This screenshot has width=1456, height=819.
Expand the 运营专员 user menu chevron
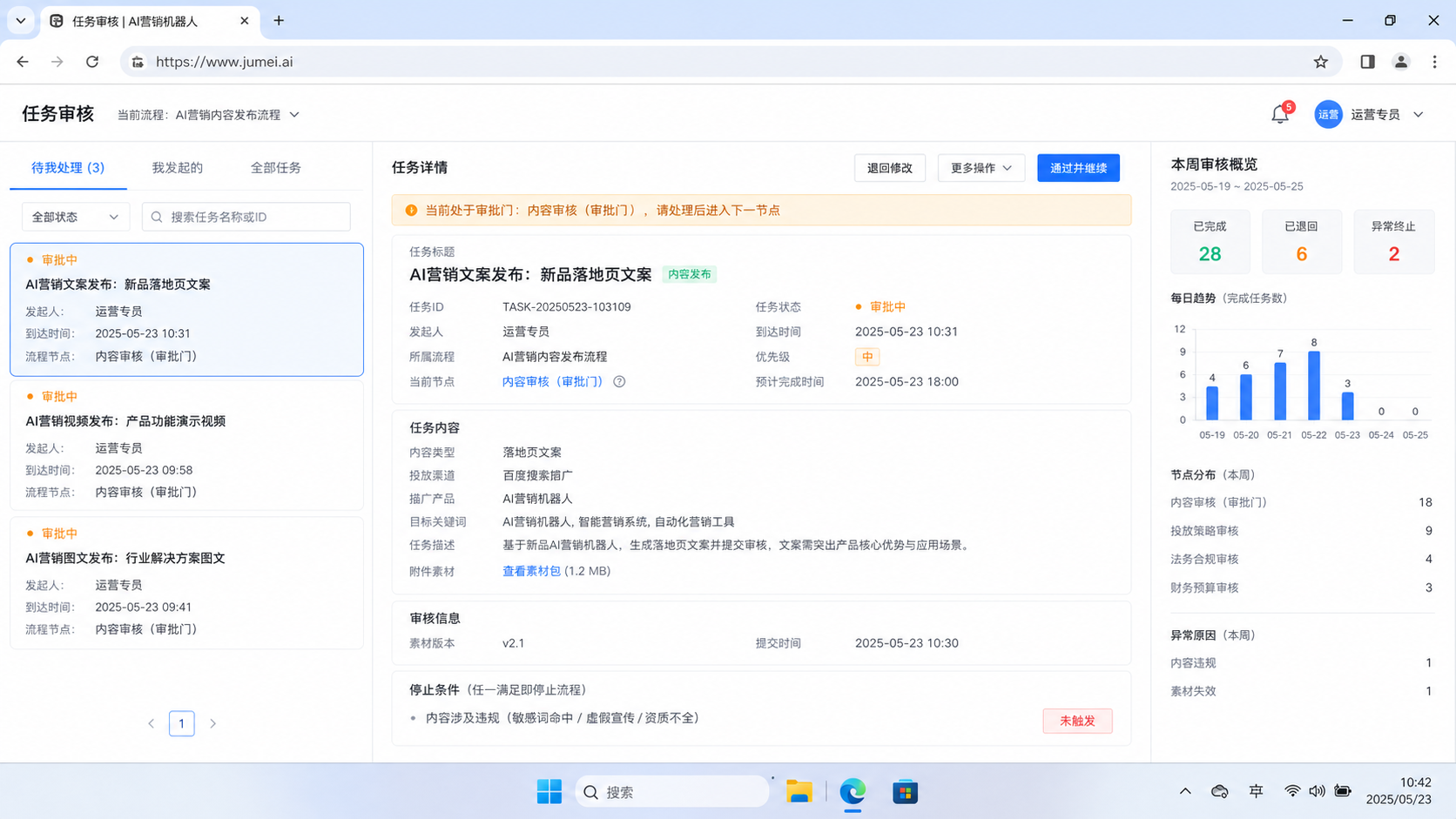(1418, 115)
